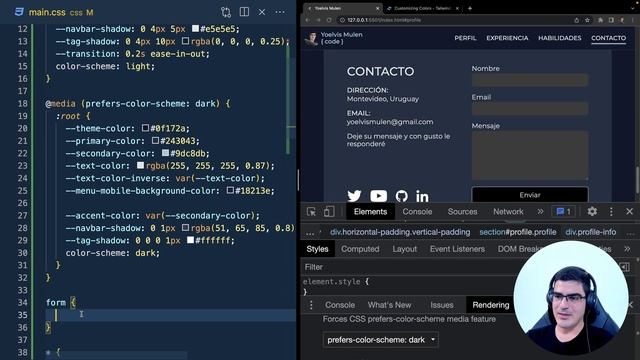Viewport: 640px width, 360px height.
Task: Open the YouTube social icon
Action: [378, 196]
